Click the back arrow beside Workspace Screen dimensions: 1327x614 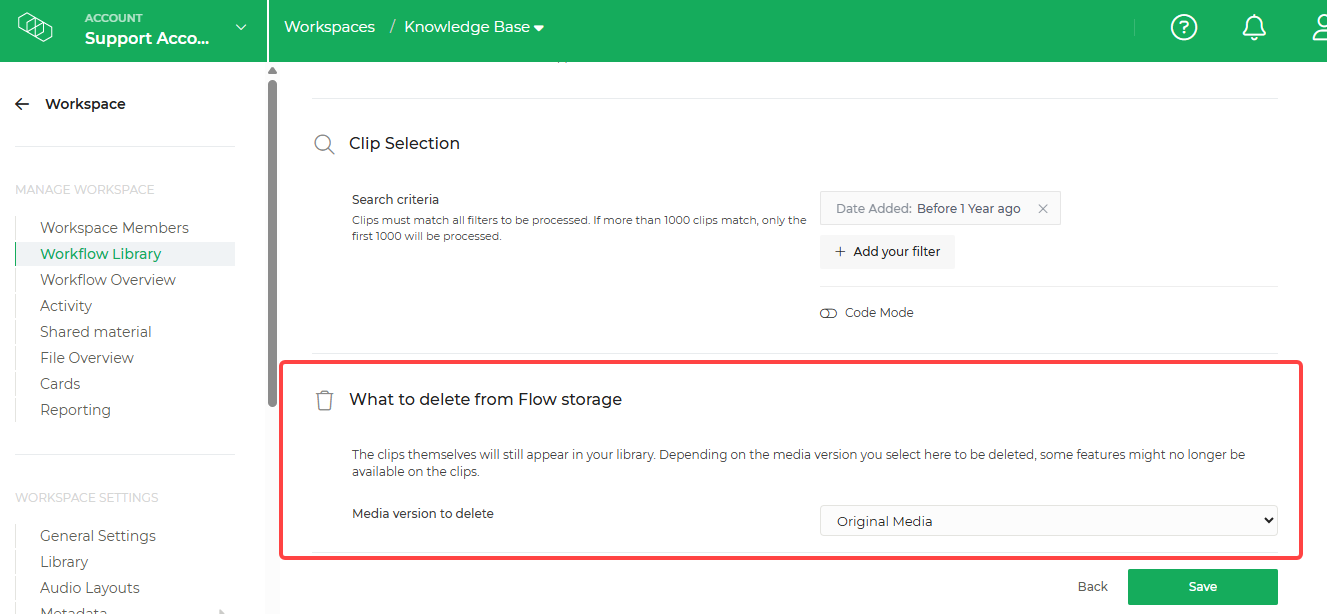click(x=22, y=104)
